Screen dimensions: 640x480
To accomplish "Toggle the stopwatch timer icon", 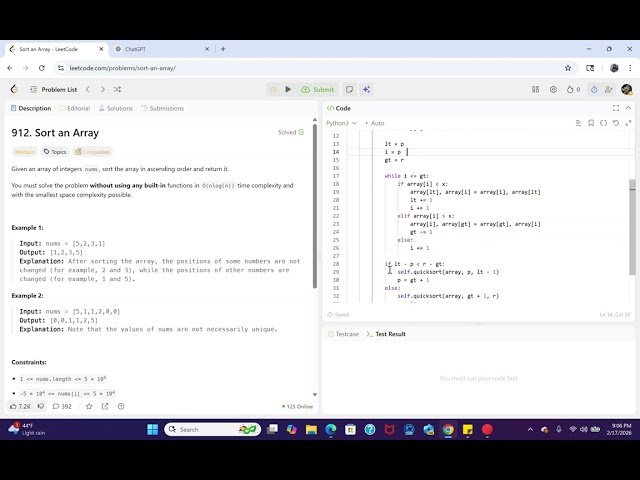I will (594, 89).
